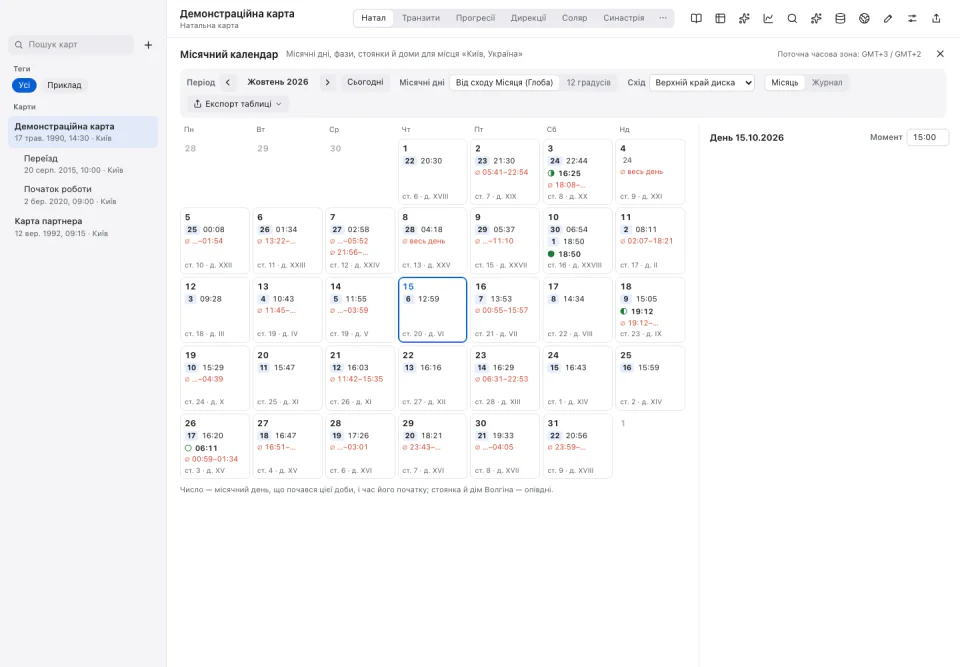Open the Соляр tab
960x667 pixels.
point(574,18)
